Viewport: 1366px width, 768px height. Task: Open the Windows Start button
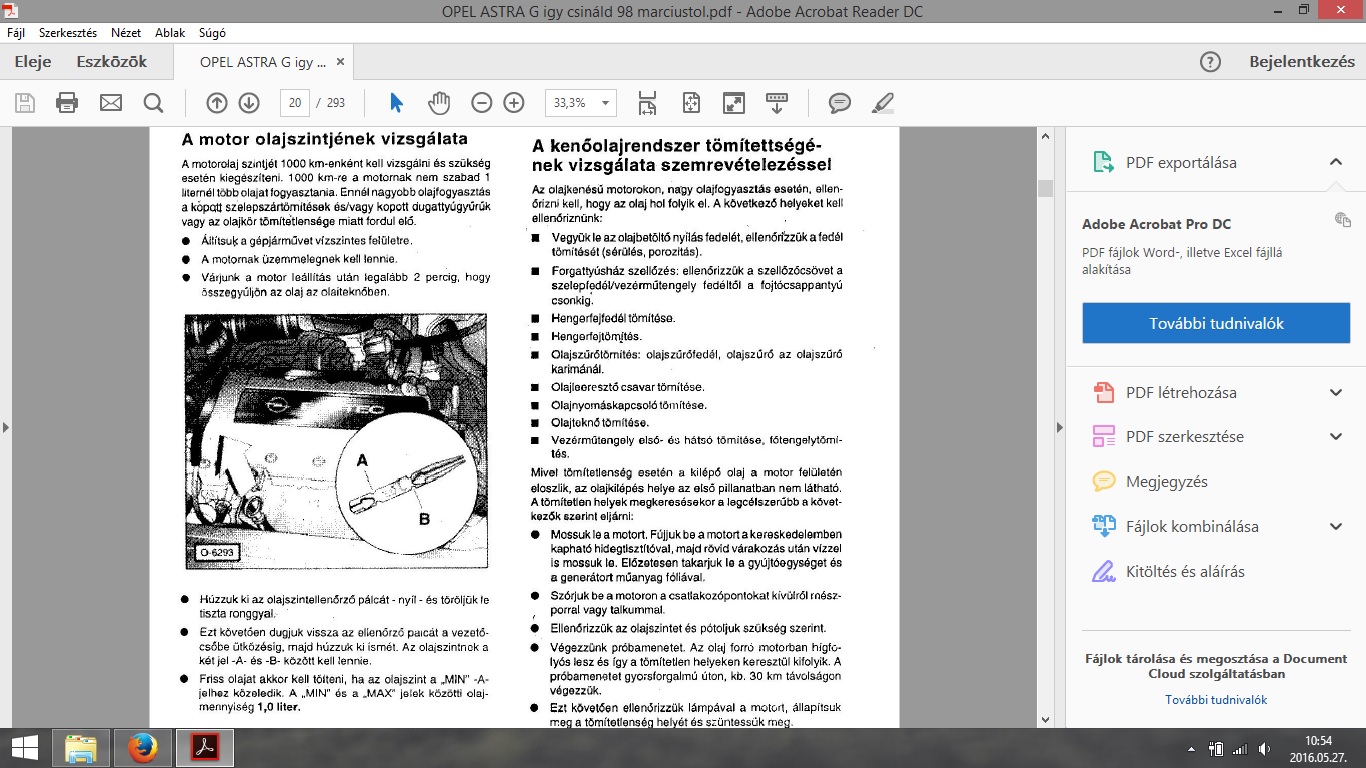click(25, 748)
